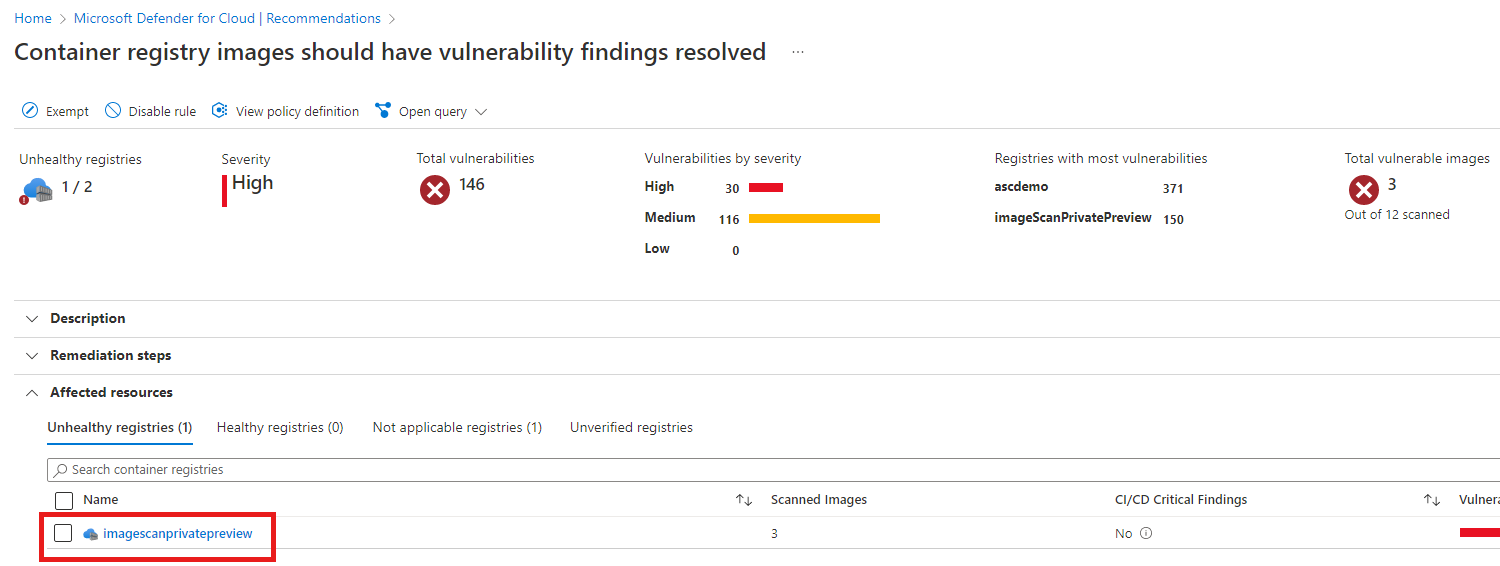Click the orange Medium severity bar
This screenshot has width=1500, height=566.
pos(814,218)
